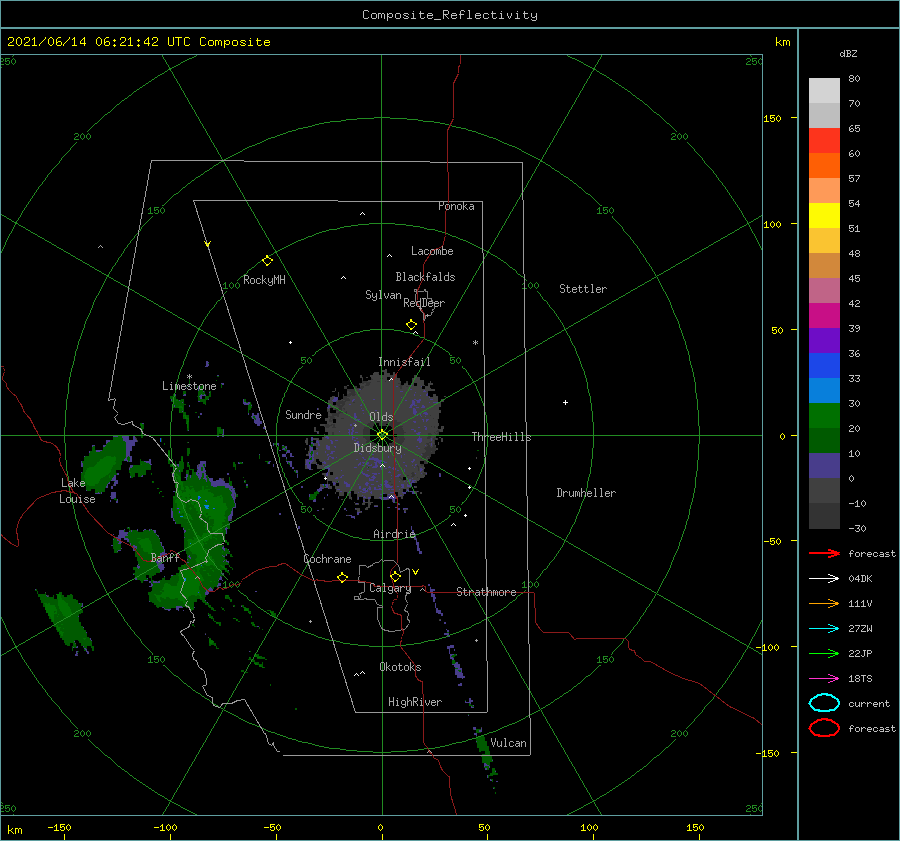Select the Strathmore label

point(486,592)
